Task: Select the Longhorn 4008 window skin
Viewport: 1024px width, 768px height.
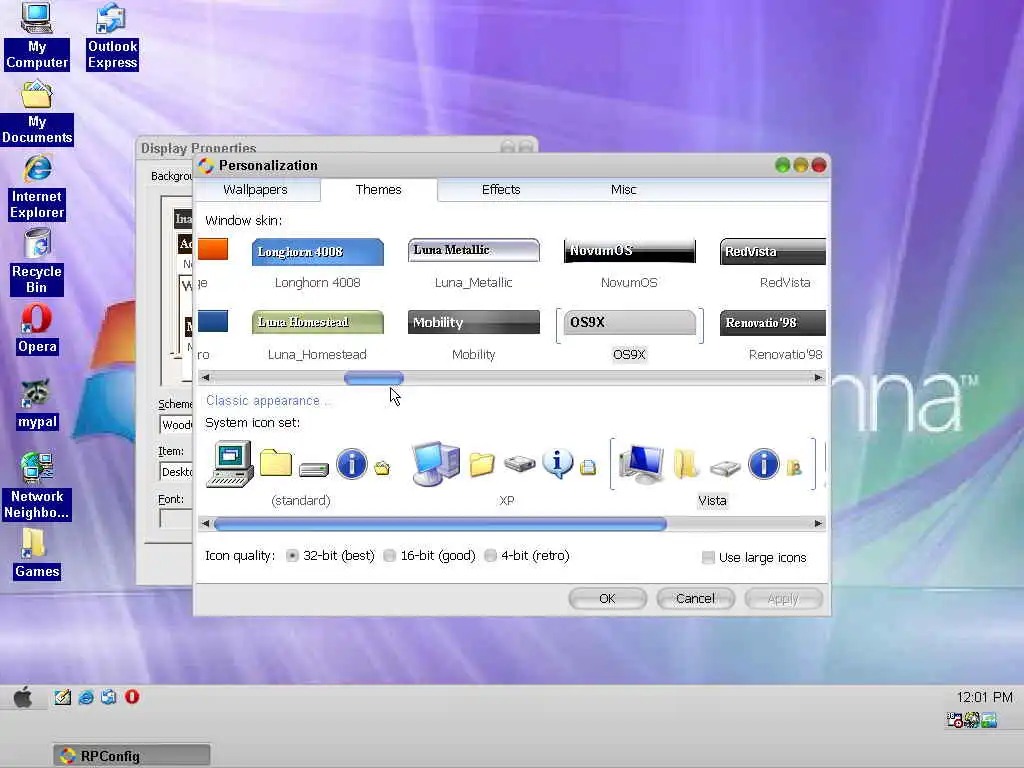Action: (x=317, y=264)
